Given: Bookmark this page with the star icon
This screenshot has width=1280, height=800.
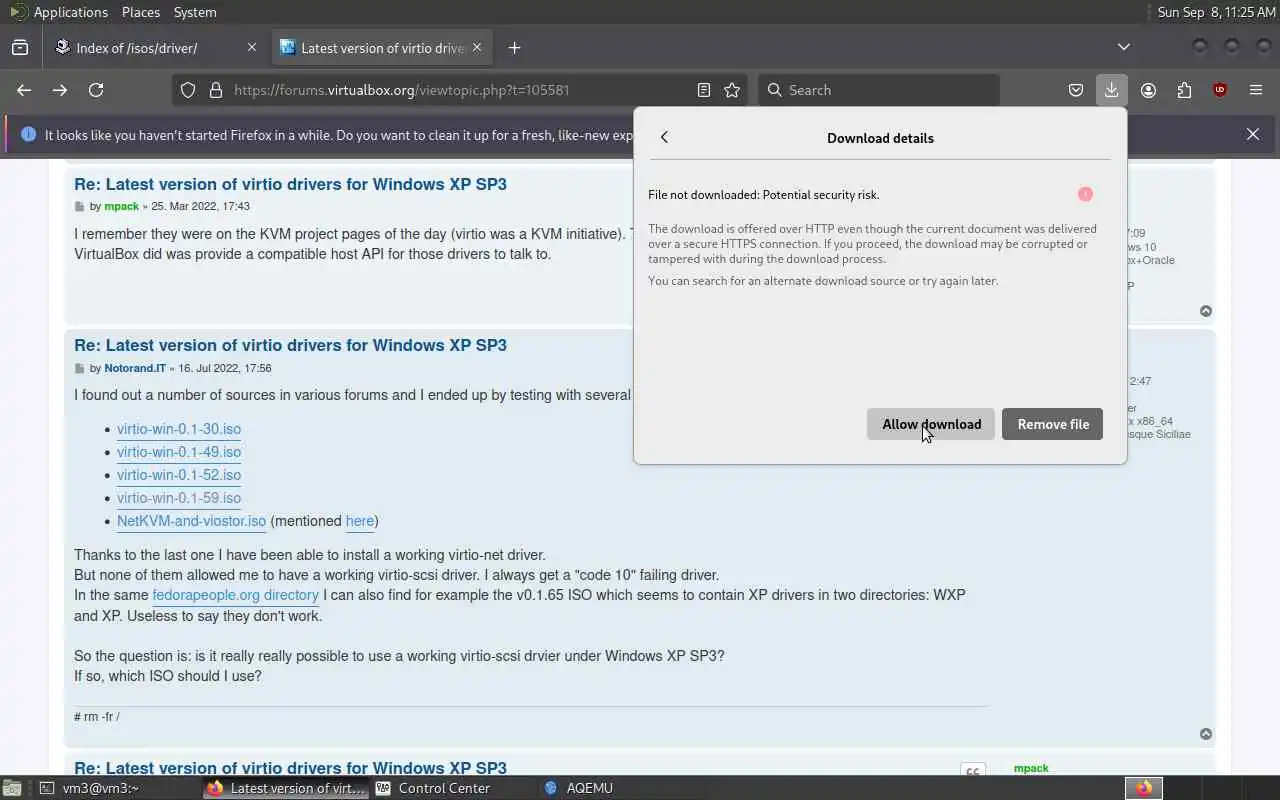Looking at the screenshot, I should coord(732,90).
